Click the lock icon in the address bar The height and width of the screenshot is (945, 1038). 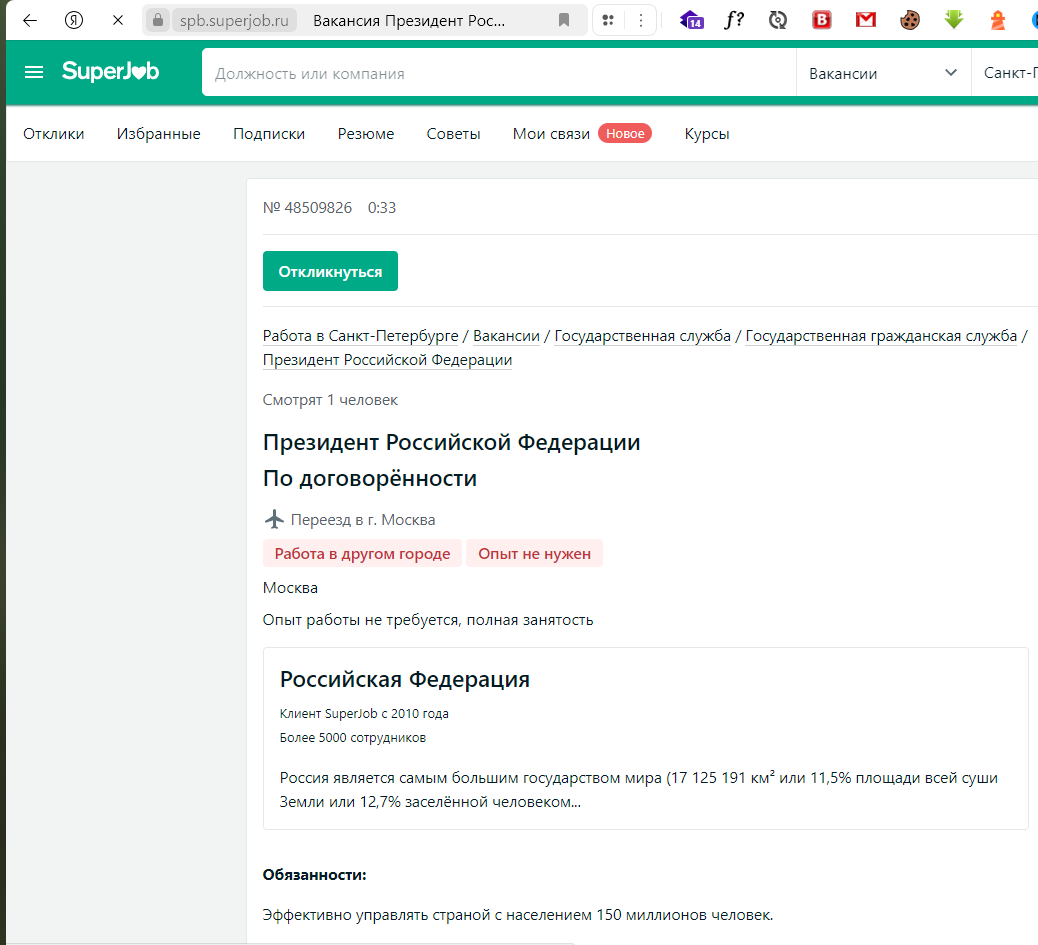pyautogui.click(x=158, y=19)
